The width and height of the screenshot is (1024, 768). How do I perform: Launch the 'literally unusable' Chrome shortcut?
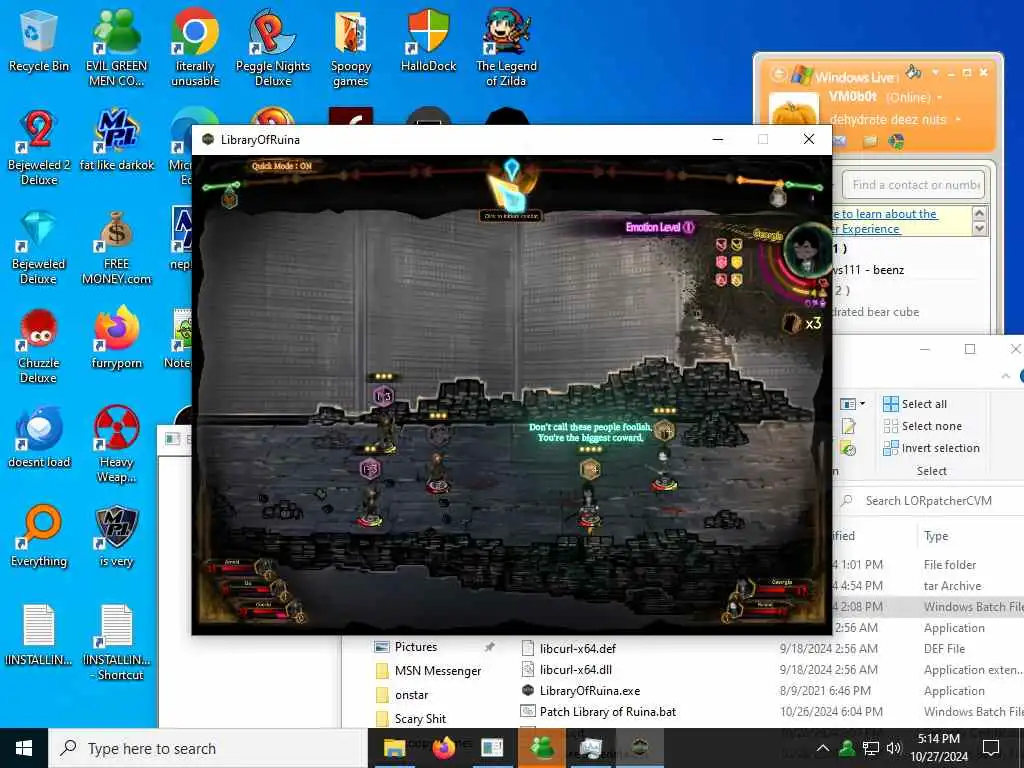195,47
